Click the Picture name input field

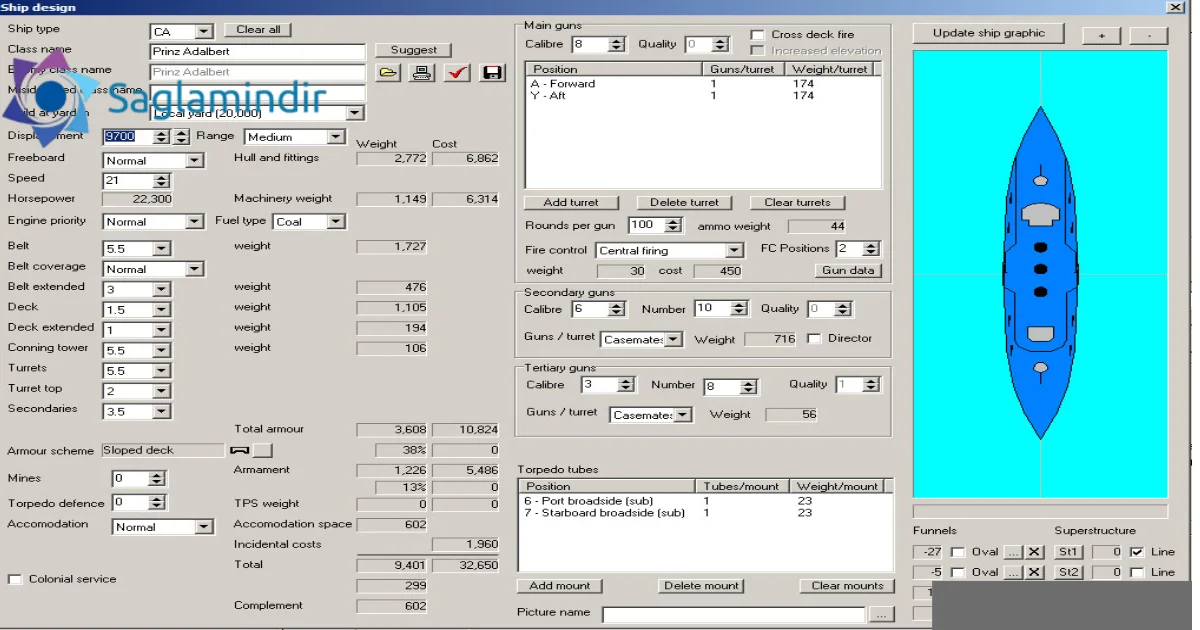coord(733,614)
